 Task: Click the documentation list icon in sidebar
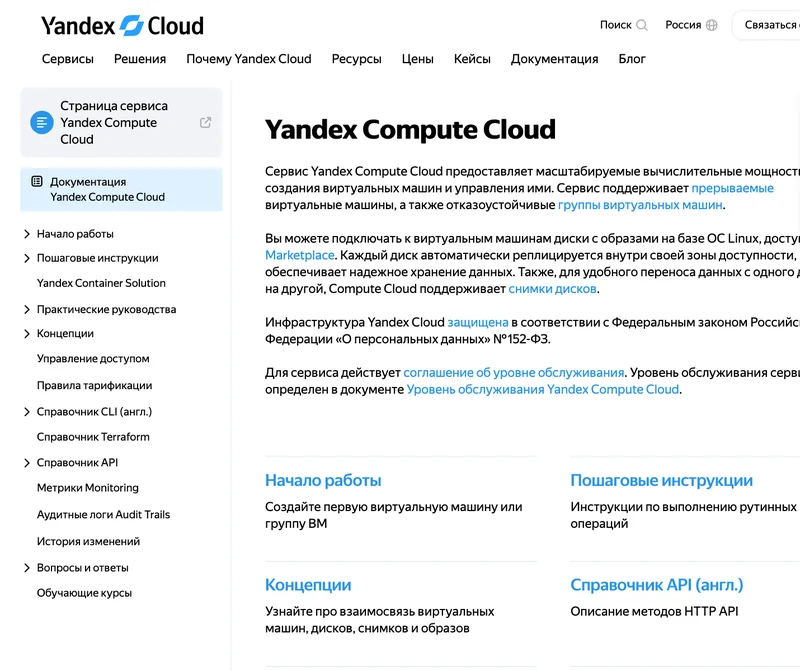coord(37,182)
